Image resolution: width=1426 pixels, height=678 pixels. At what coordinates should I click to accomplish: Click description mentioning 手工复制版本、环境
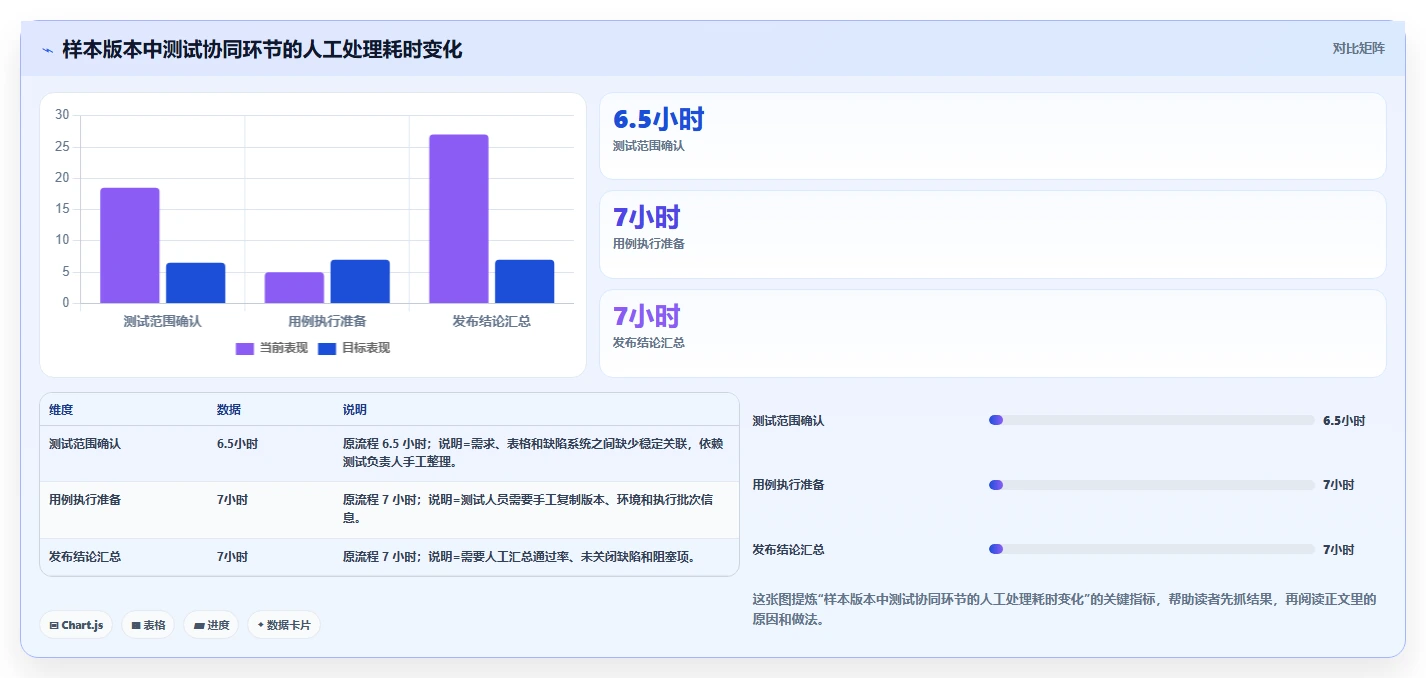click(x=528, y=509)
